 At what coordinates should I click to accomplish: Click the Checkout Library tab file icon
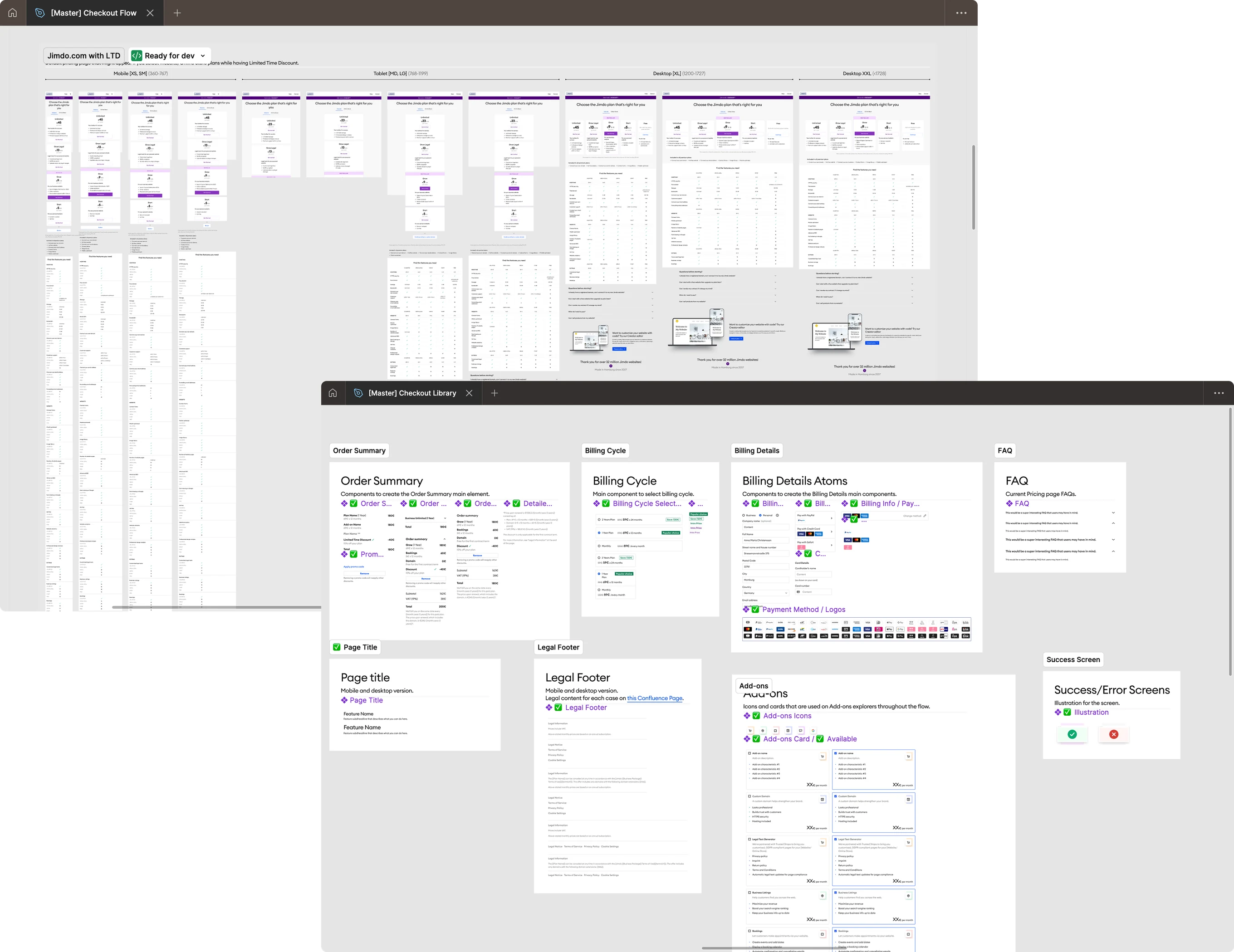(x=358, y=393)
